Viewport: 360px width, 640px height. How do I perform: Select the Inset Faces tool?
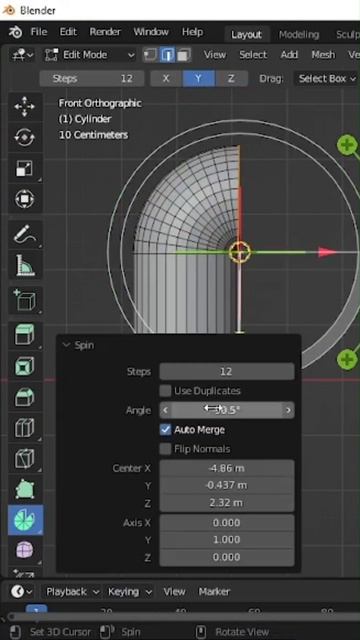25,366
